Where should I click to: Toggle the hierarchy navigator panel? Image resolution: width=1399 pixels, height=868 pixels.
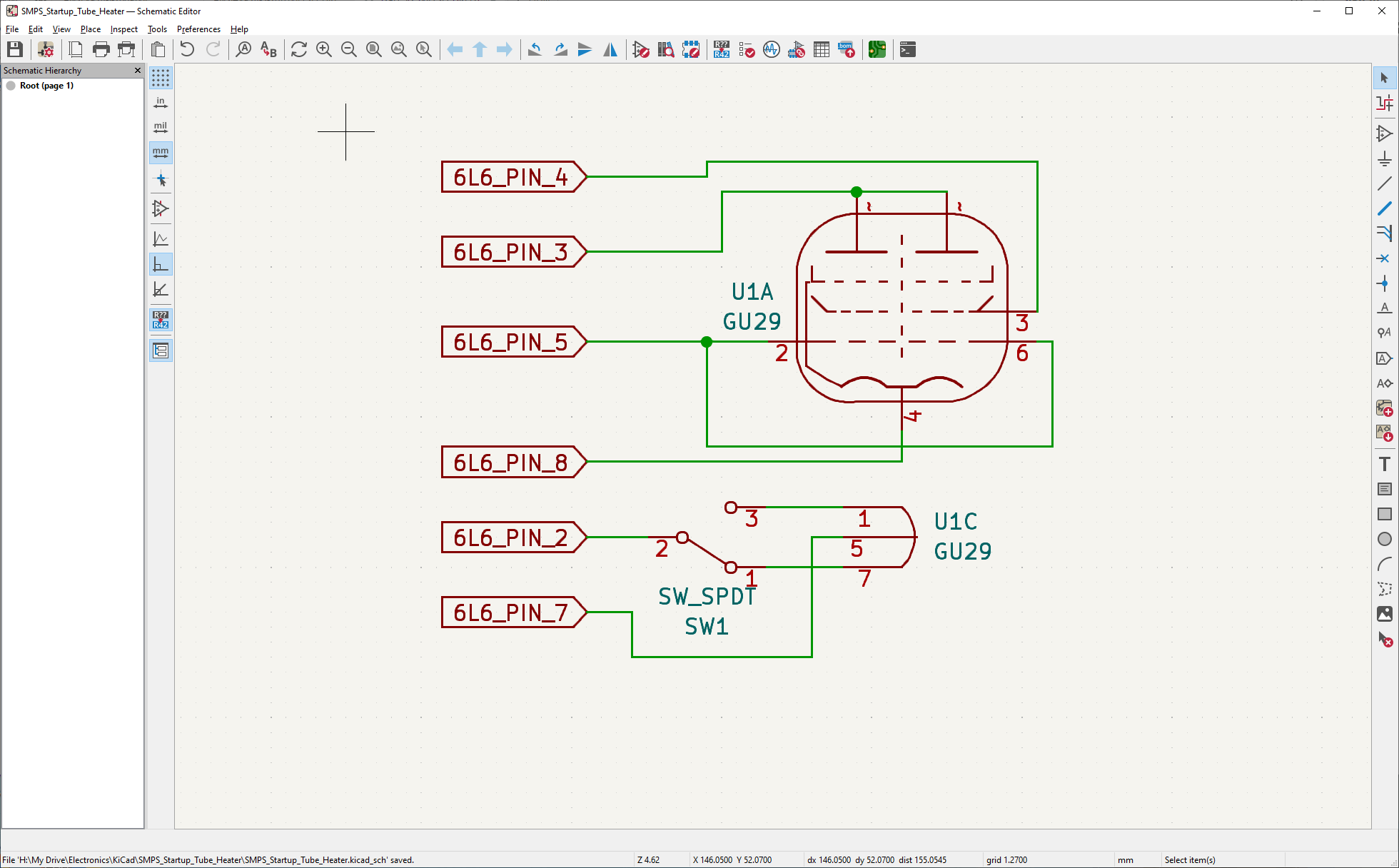[161, 350]
